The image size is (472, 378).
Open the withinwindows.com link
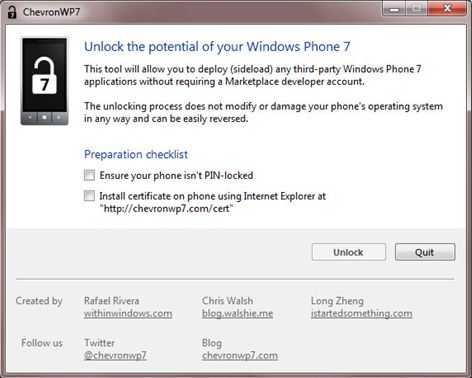(x=128, y=314)
